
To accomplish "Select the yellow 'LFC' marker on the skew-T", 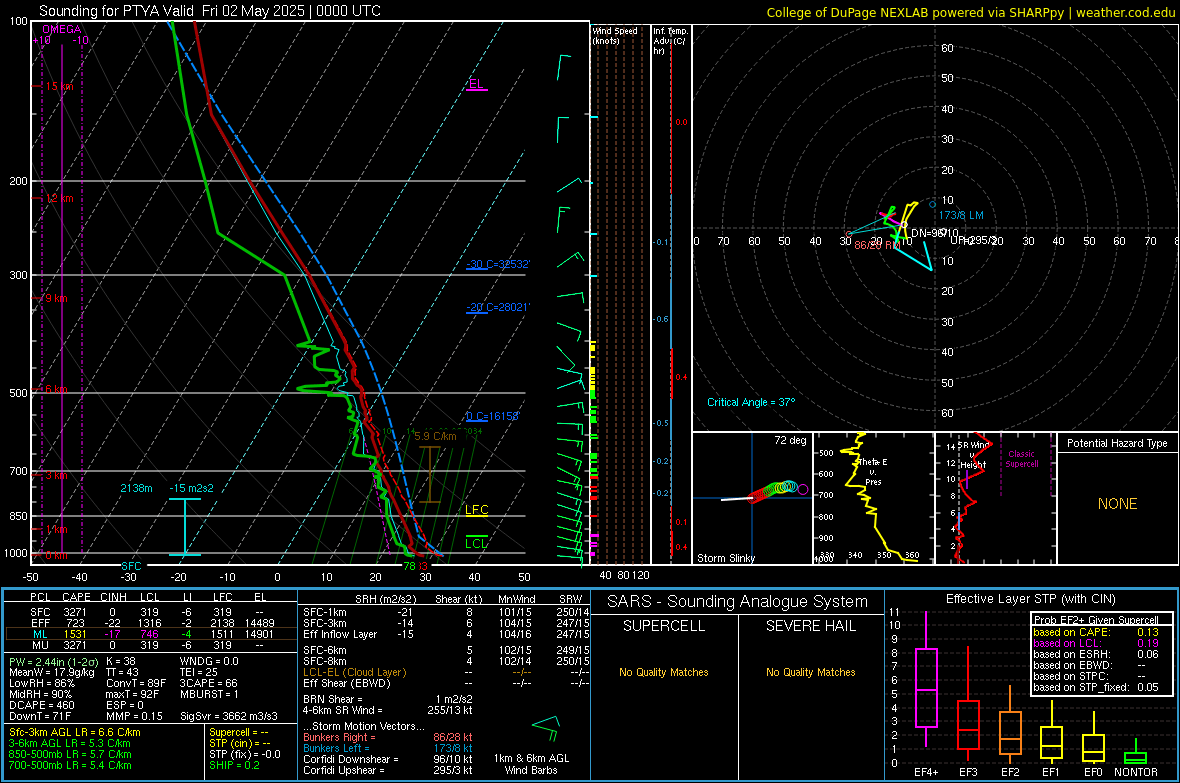I will (476, 510).
